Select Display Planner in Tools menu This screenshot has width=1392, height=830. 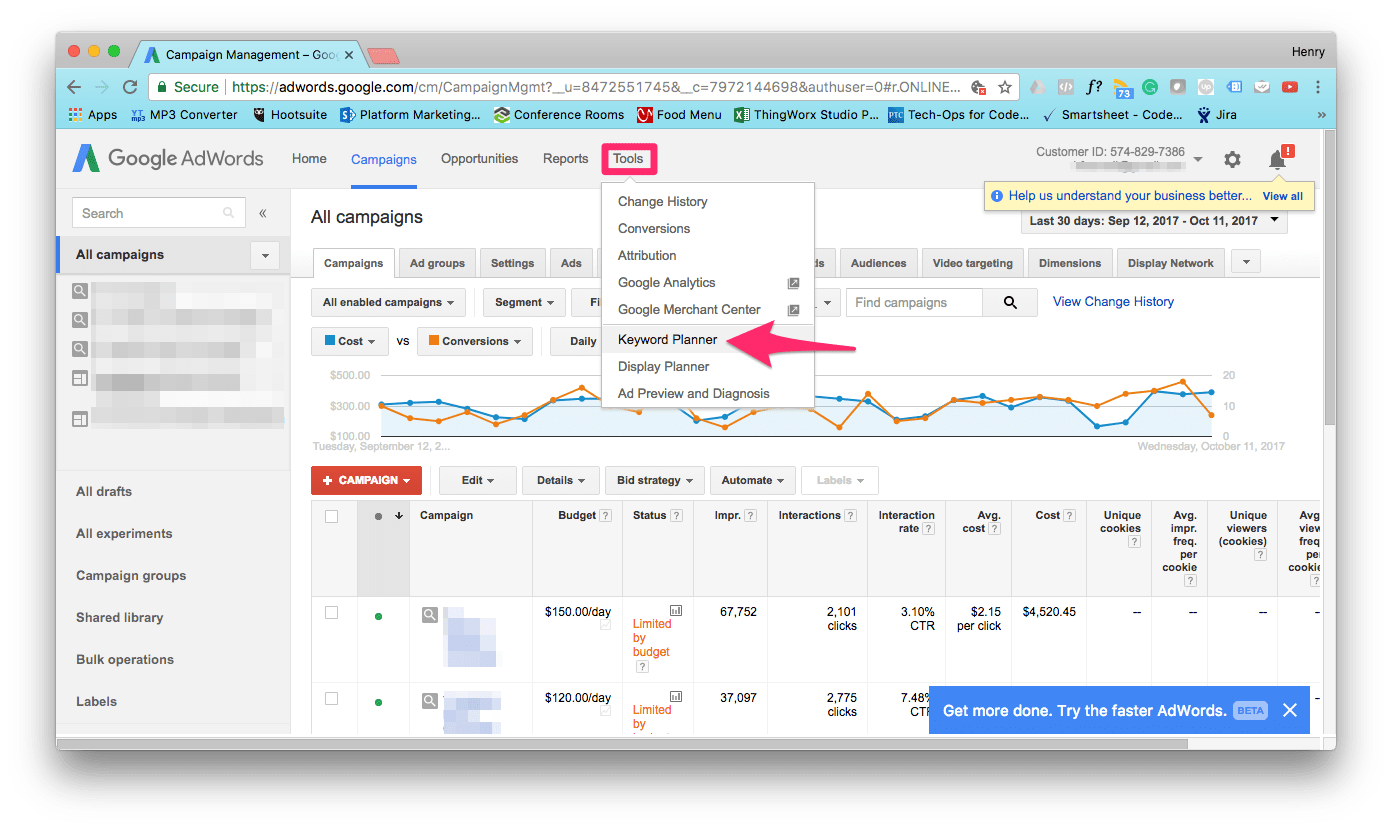pyautogui.click(x=708, y=367)
